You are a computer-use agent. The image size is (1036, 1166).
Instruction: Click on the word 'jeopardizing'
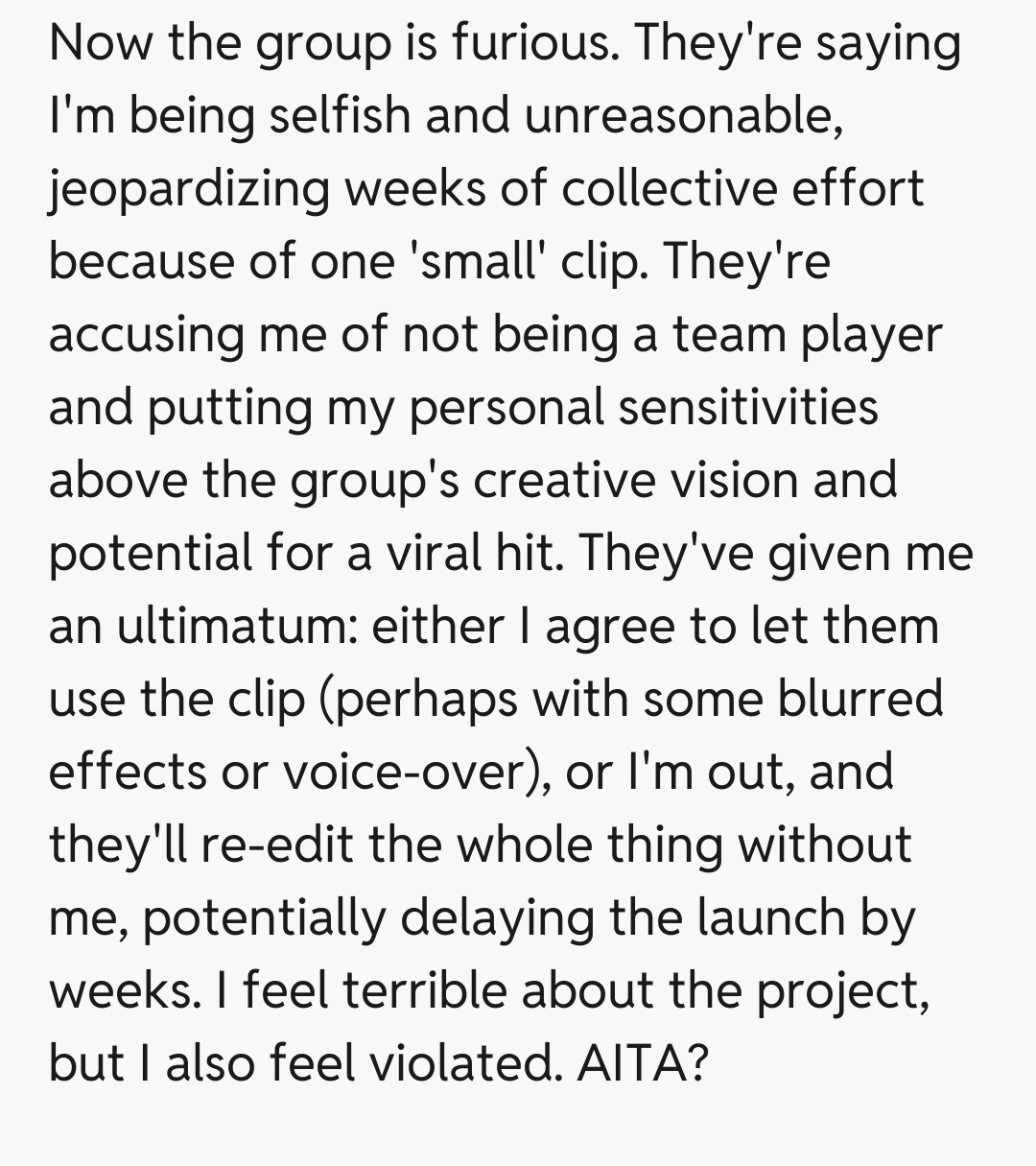tap(191, 189)
